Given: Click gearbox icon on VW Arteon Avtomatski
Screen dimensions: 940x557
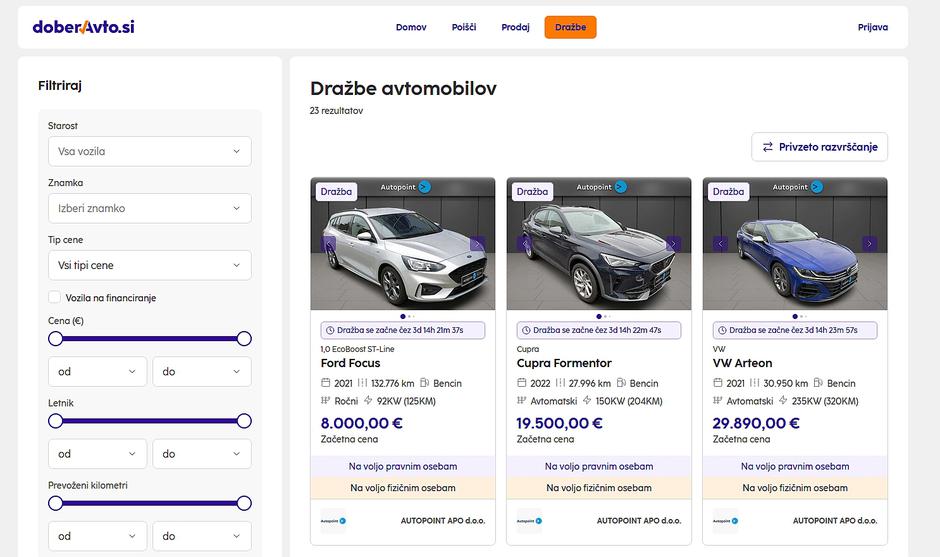Looking at the screenshot, I should (718, 401).
